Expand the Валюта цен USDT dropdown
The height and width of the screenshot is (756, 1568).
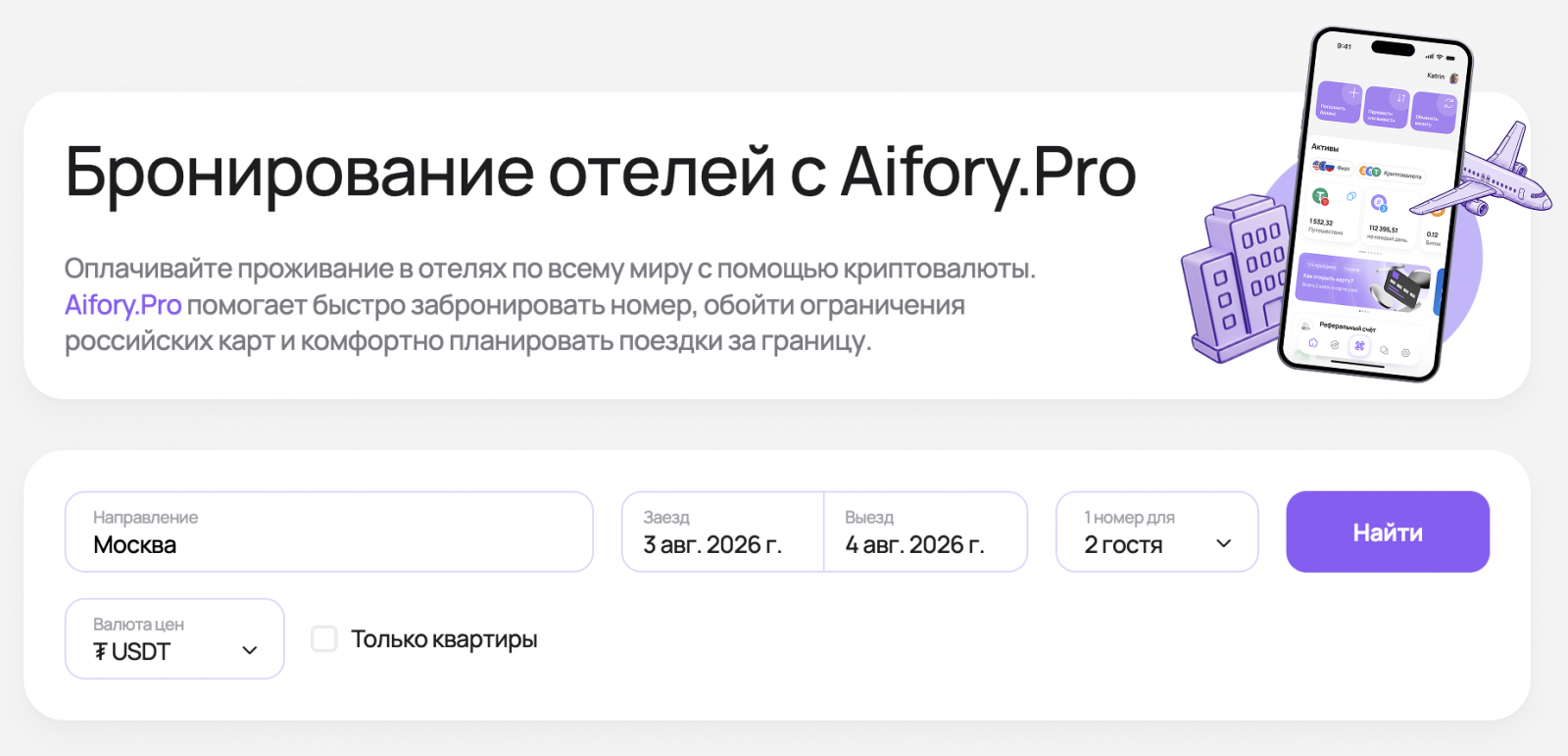tap(174, 638)
